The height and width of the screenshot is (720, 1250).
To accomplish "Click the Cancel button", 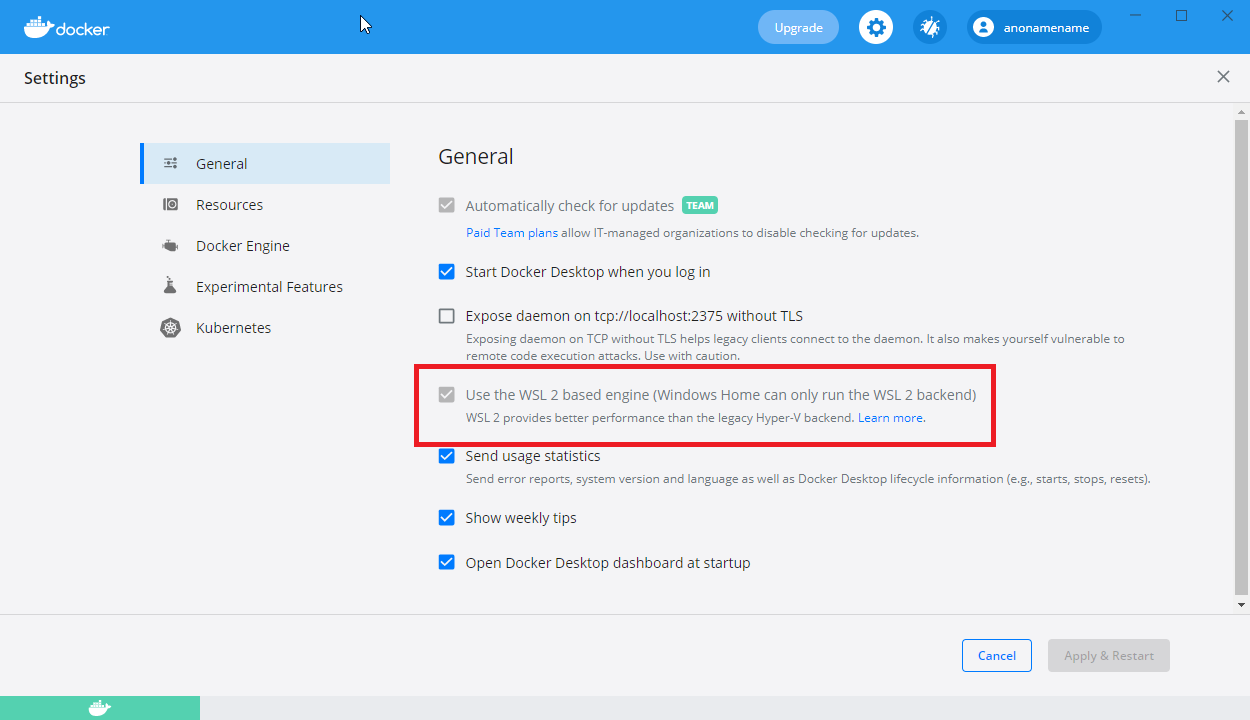I will point(997,655).
